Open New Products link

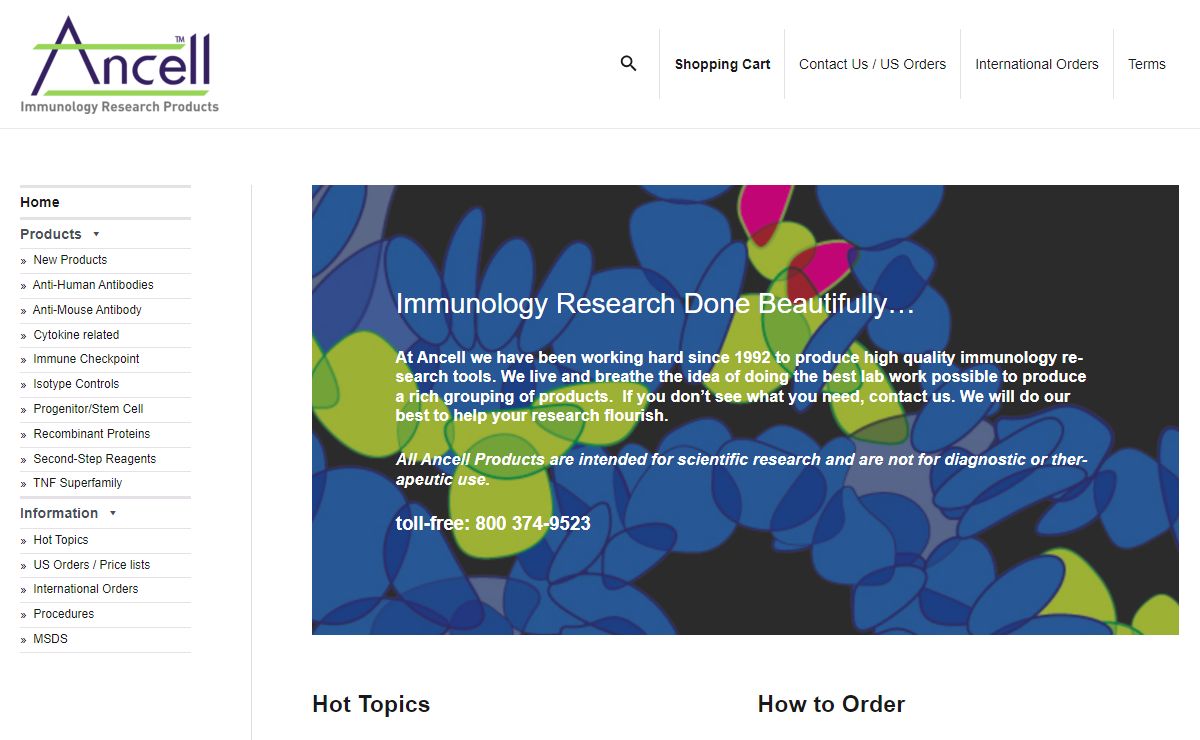tap(70, 260)
